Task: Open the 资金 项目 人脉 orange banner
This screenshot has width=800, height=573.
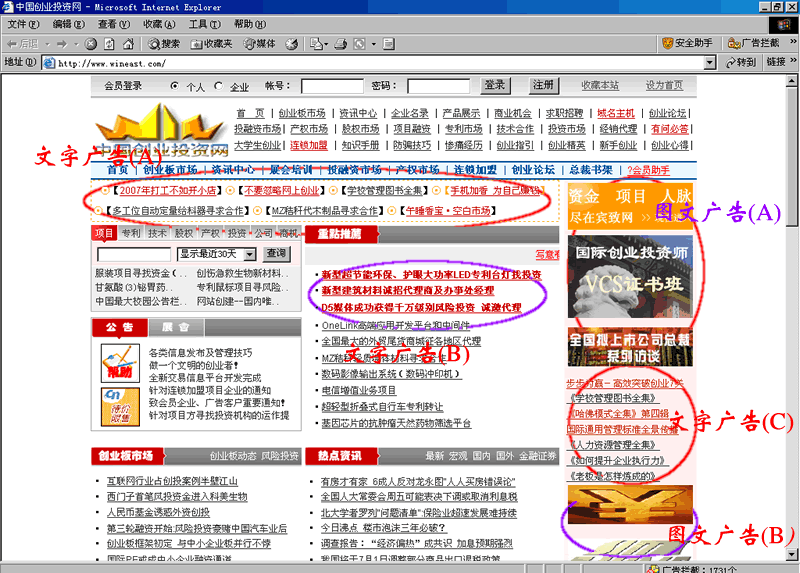Action: pos(630,206)
